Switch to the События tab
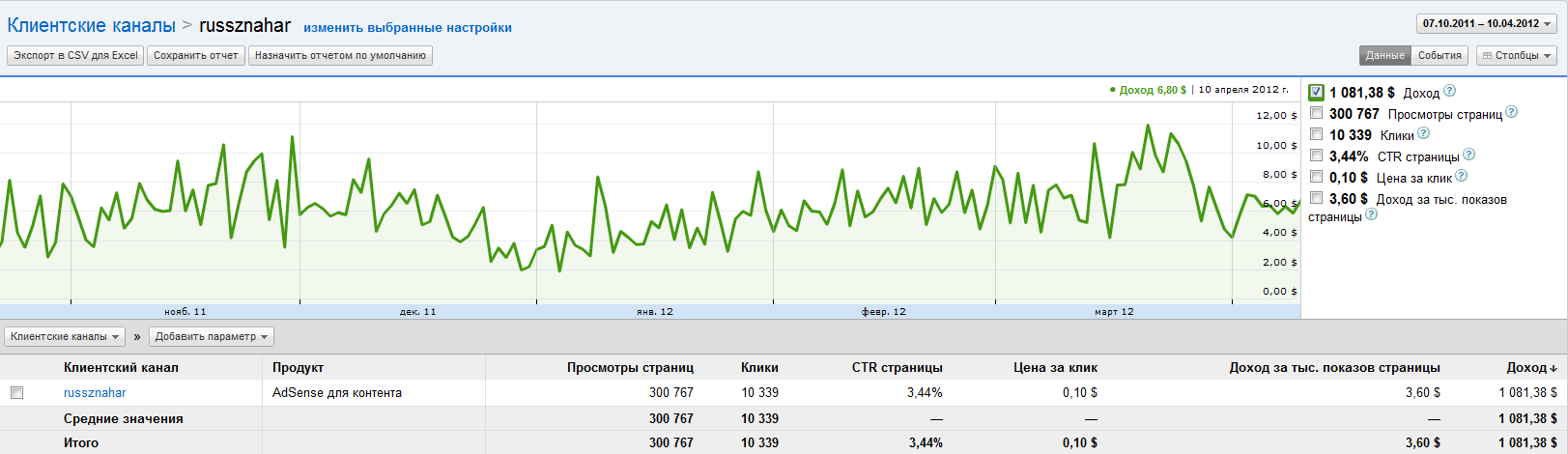Screen dimensions: 1568x454 1440,56
